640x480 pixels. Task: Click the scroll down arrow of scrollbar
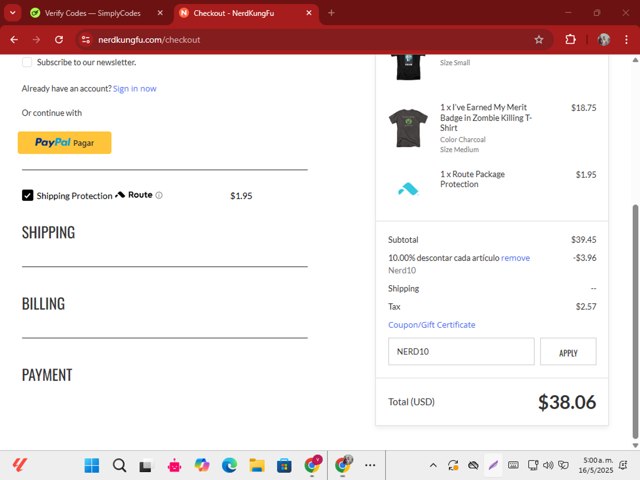click(x=635, y=445)
